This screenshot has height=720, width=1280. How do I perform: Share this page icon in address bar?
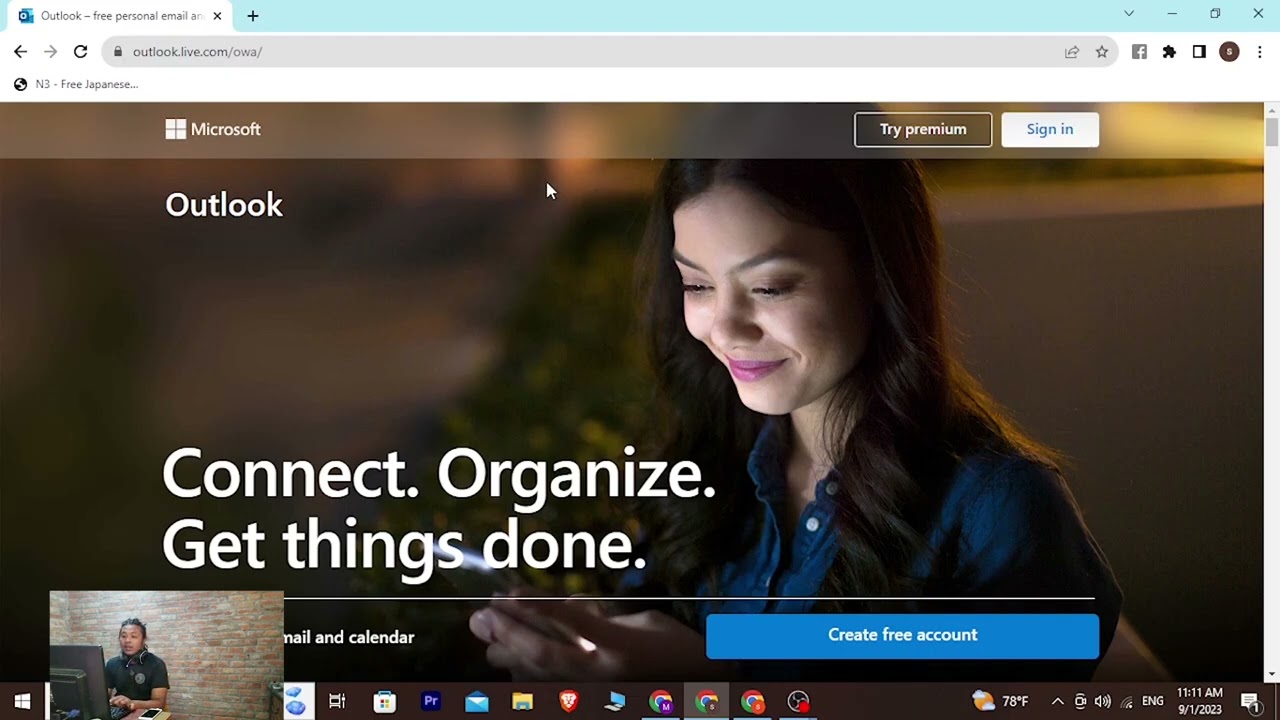(x=1072, y=52)
